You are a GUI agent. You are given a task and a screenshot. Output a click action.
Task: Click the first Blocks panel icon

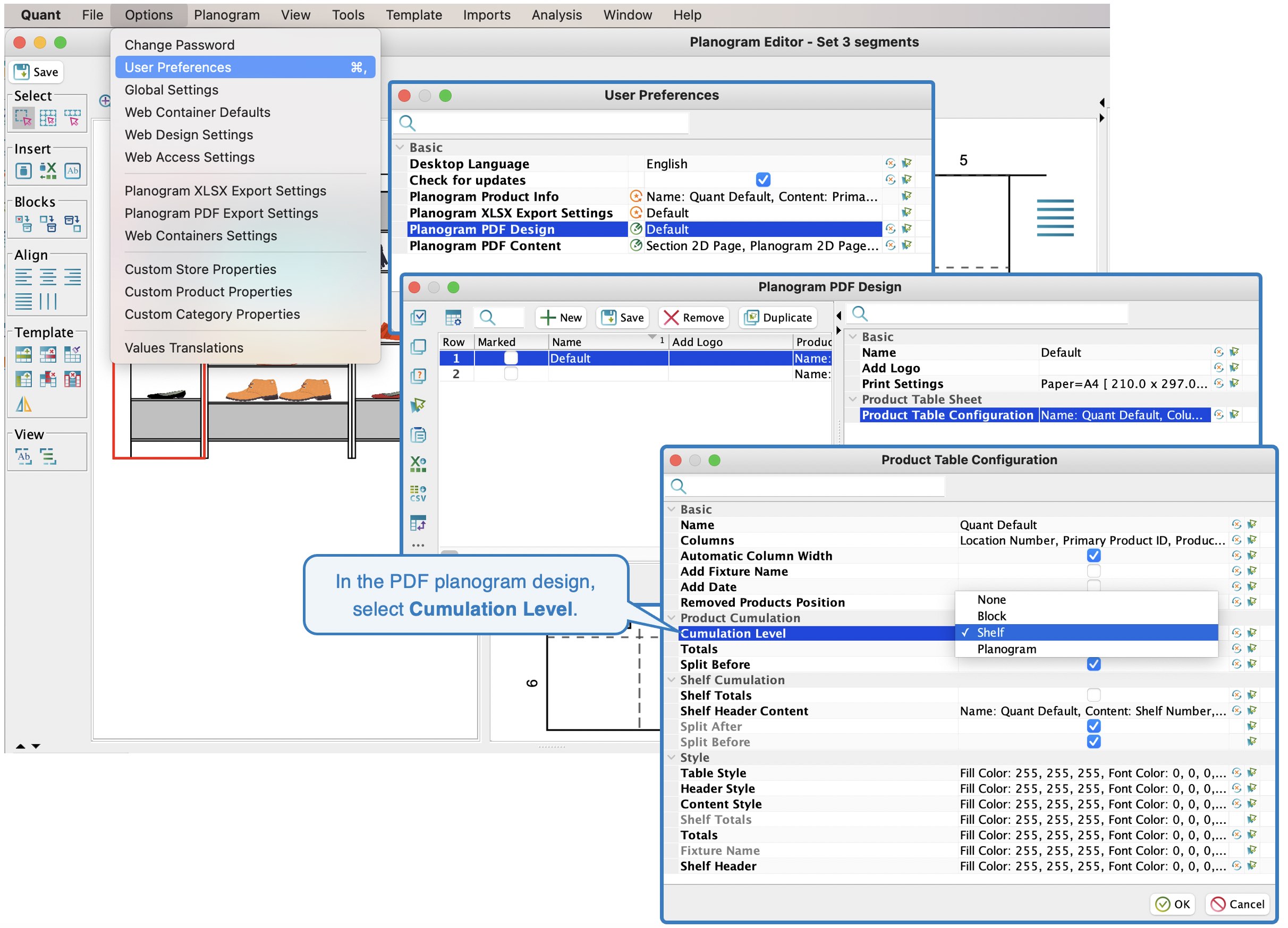23,224
